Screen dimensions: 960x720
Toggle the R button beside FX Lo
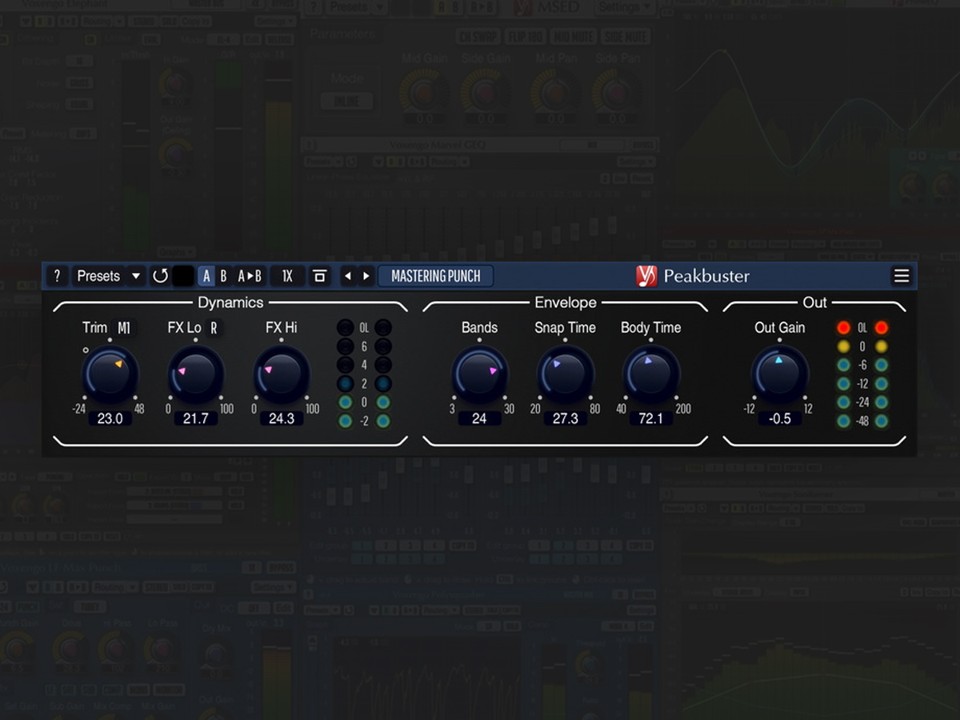(x=214, y=328)
